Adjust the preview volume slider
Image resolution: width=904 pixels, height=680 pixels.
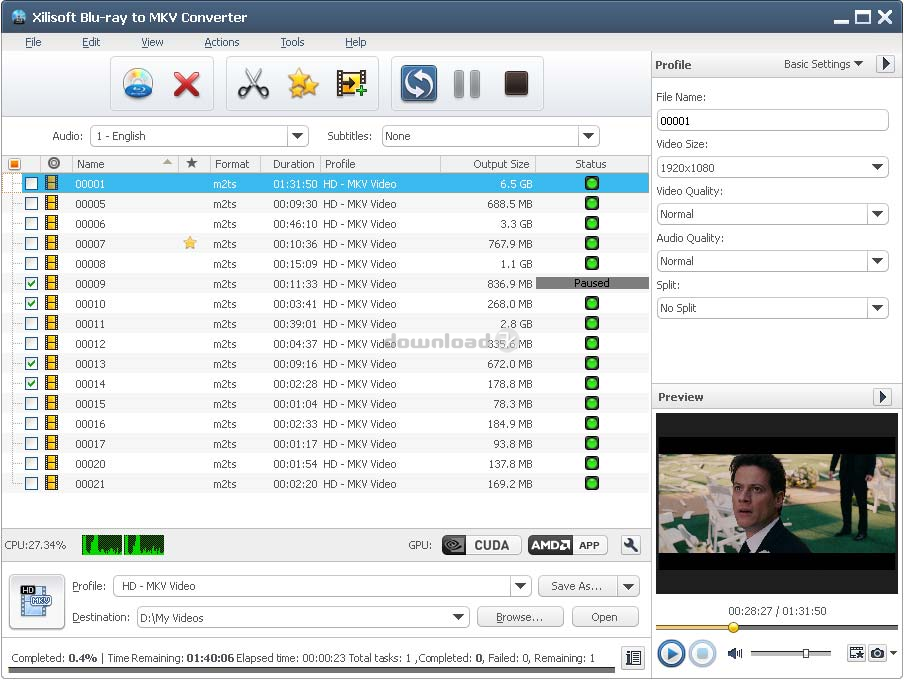tap(806, 653)
